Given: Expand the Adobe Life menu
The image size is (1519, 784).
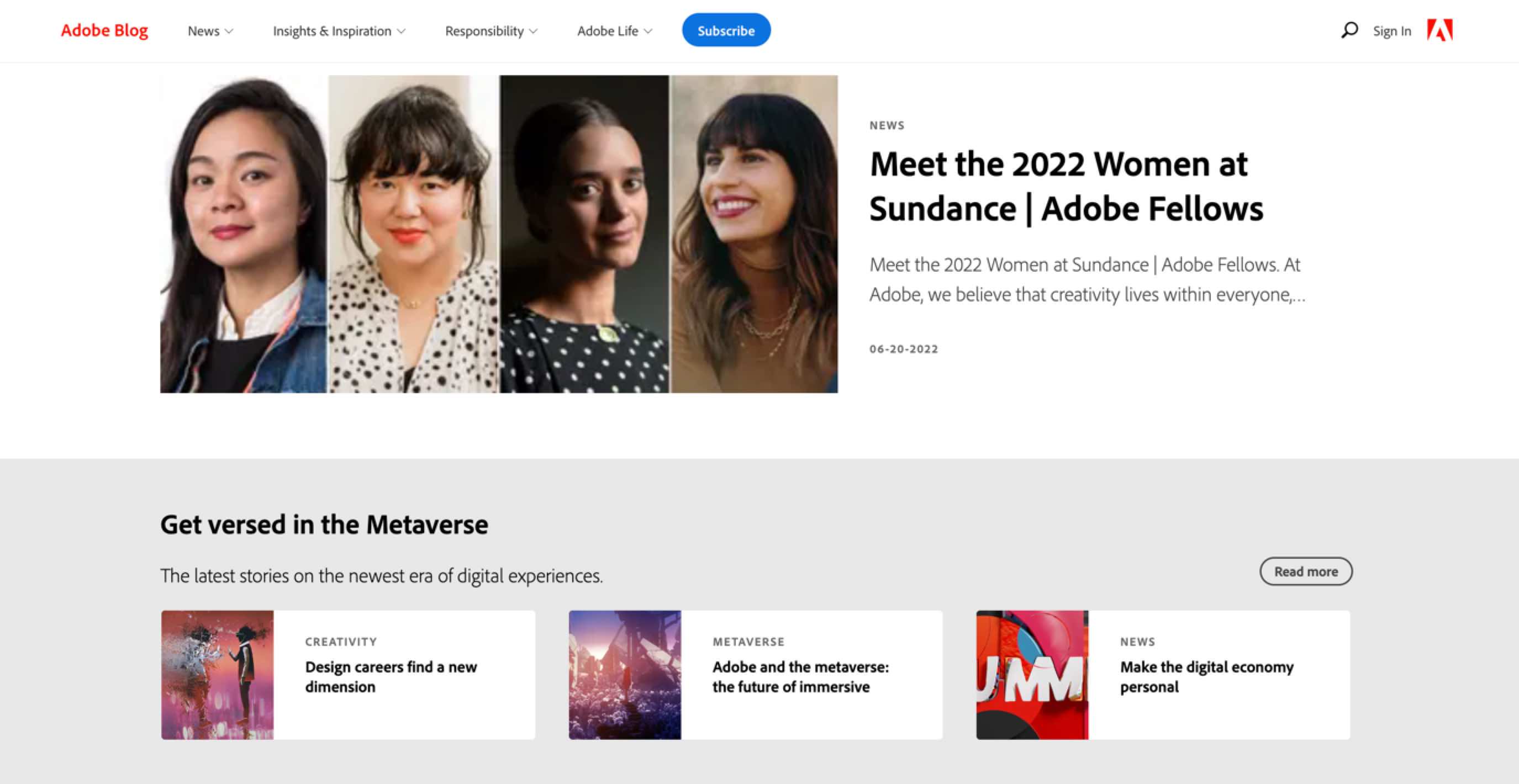Looking at the screenshot, I should (614, 31).
